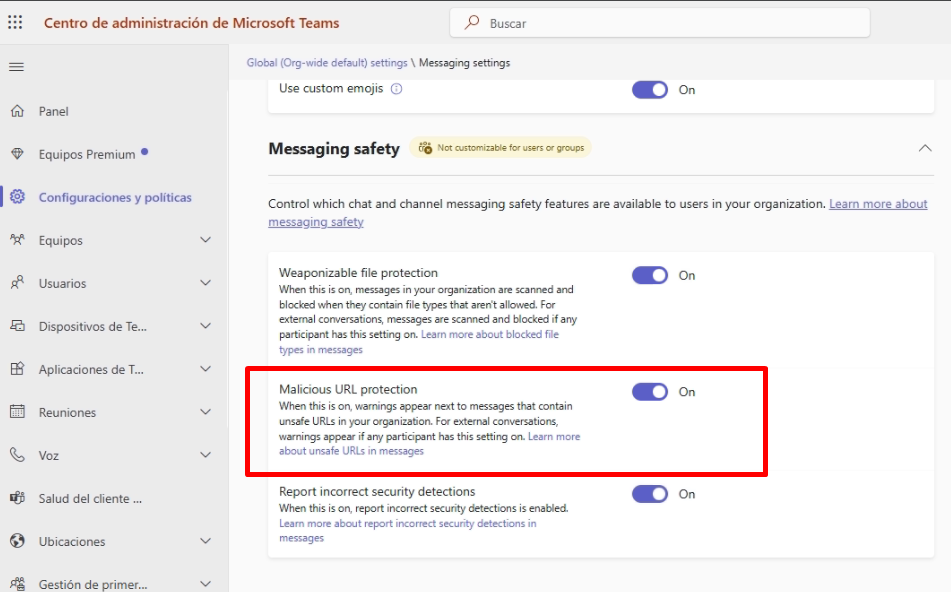Screen dimensions: 951x592
Task: Switch off Use custom emojis toggle
Action: tap(650, 90)
